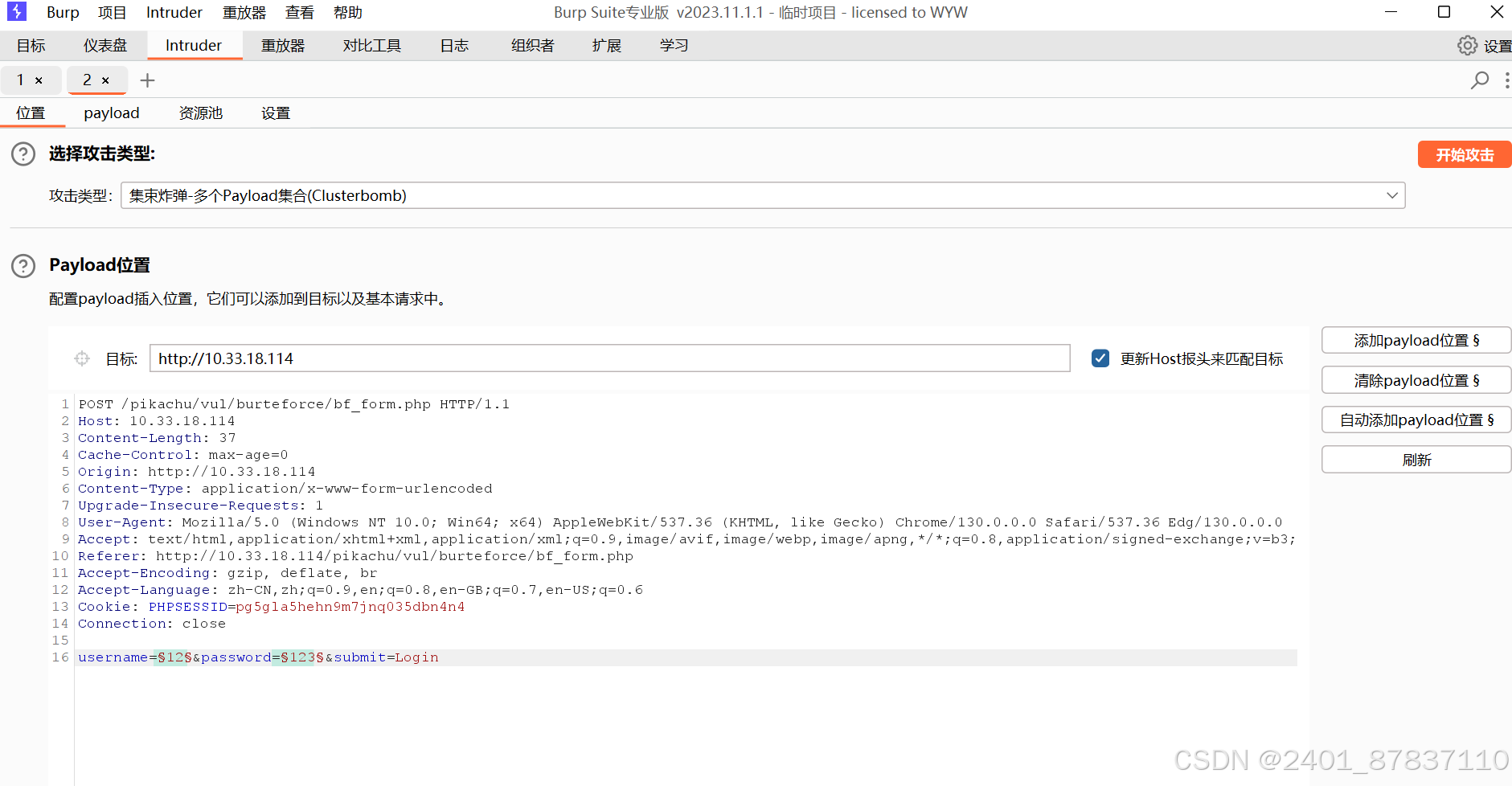
Task: Click the PHPSESSID cookie value
Action: click(350, 607)
